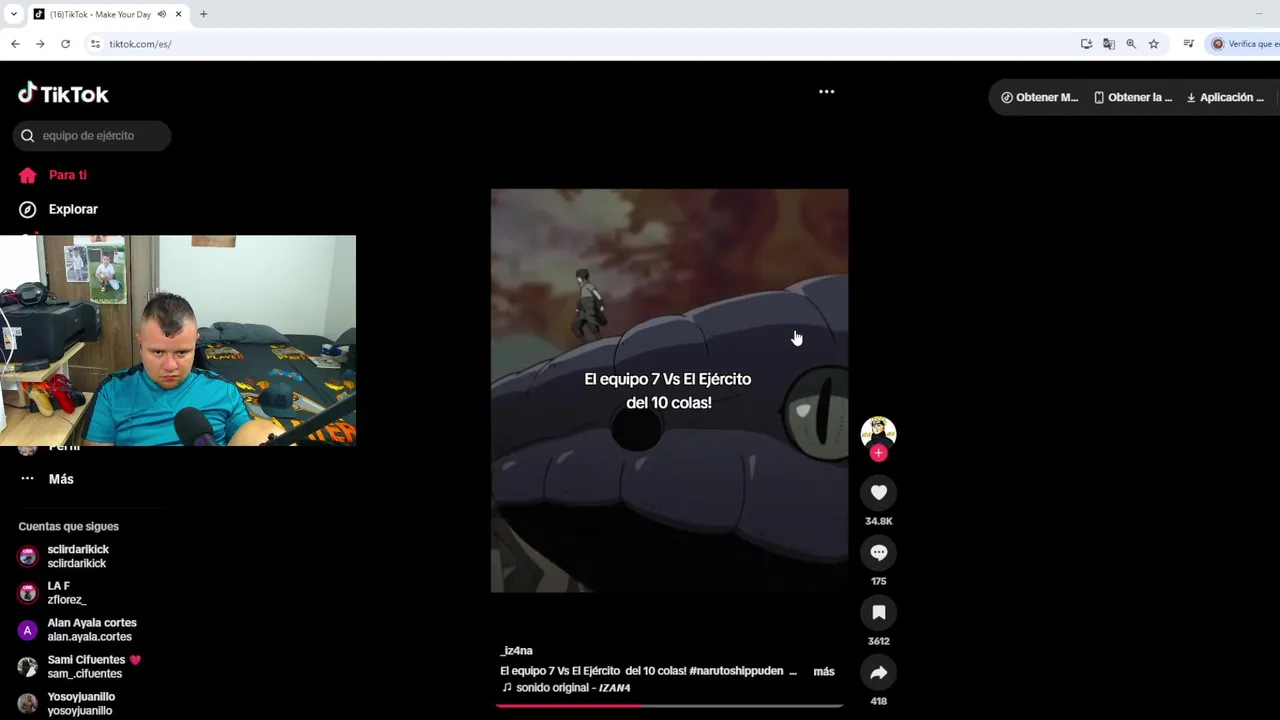Click the browser forward arrow

coord(40,44)
